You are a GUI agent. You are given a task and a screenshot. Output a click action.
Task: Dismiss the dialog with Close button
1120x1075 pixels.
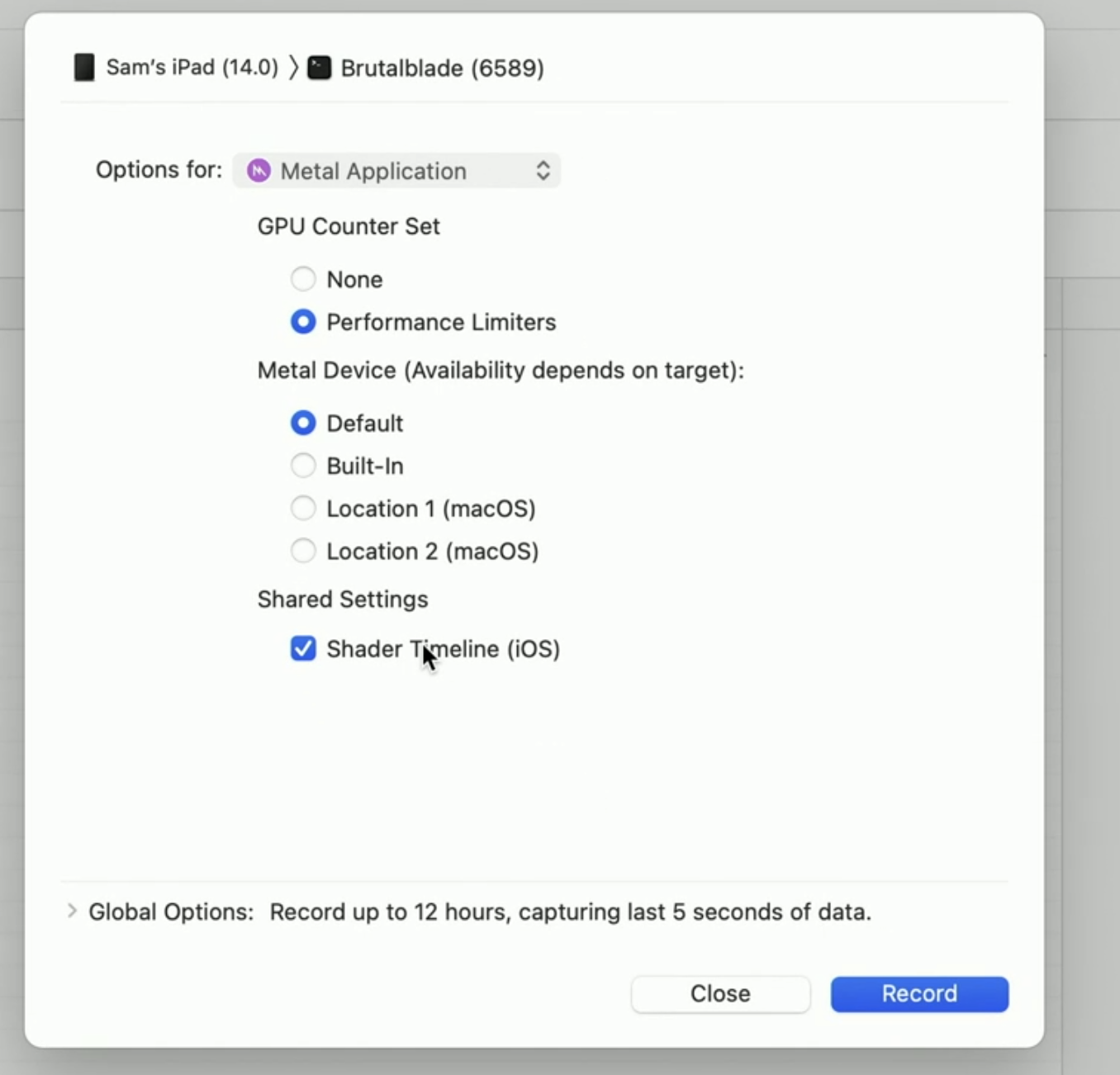coord(720,994)
